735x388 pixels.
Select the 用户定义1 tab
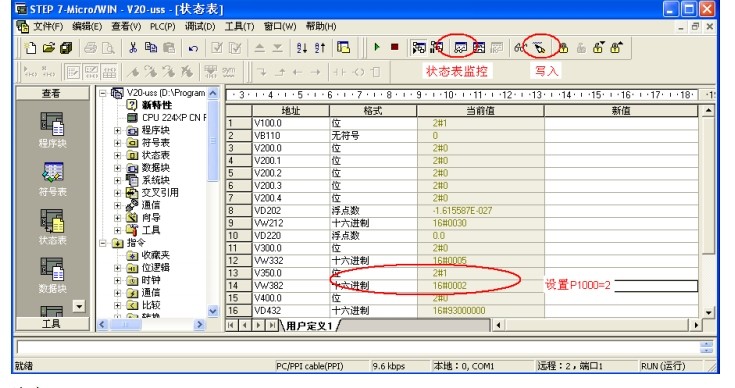[x=309, y=325]
